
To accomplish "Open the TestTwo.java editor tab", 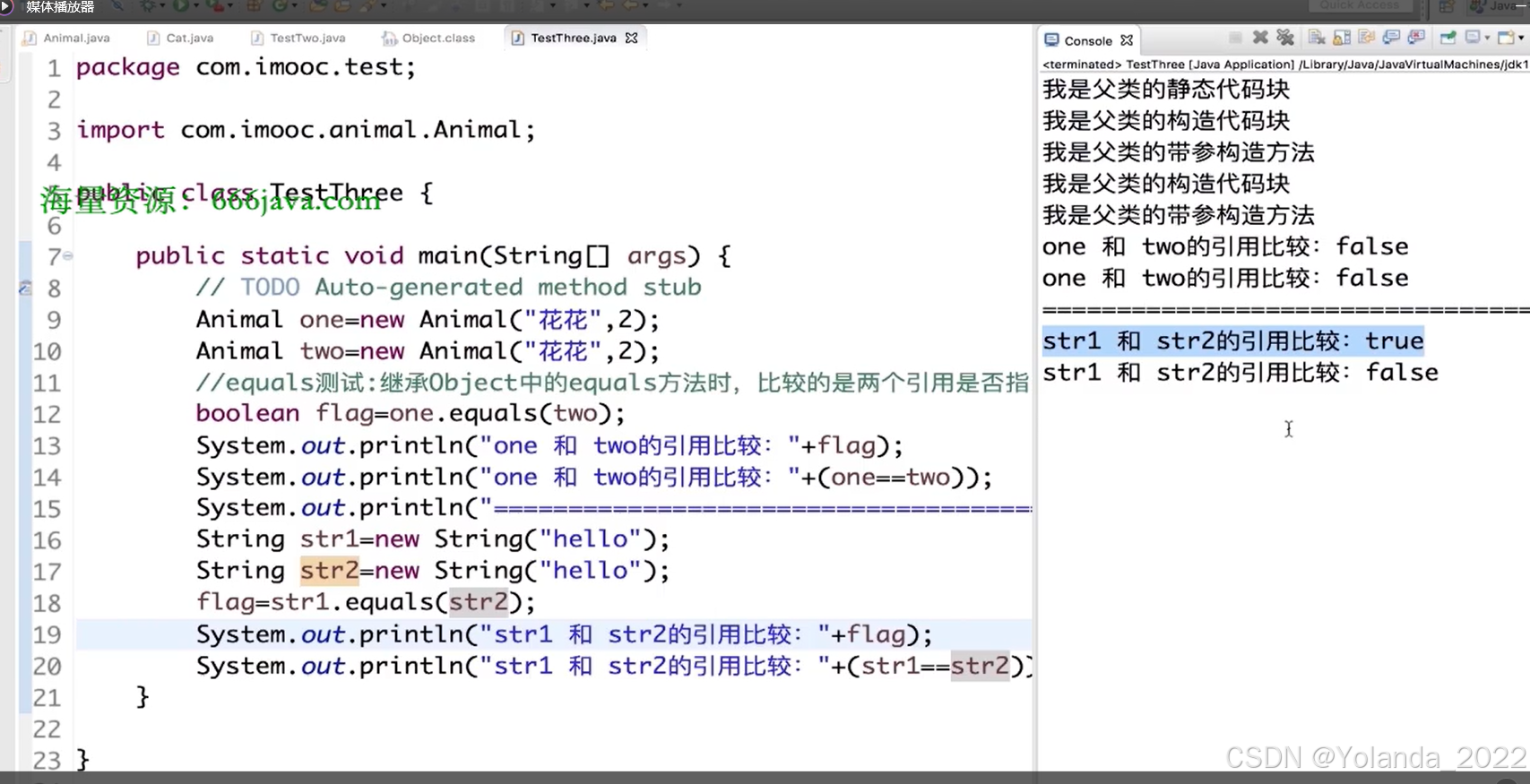I will click(x=298, y=38).
